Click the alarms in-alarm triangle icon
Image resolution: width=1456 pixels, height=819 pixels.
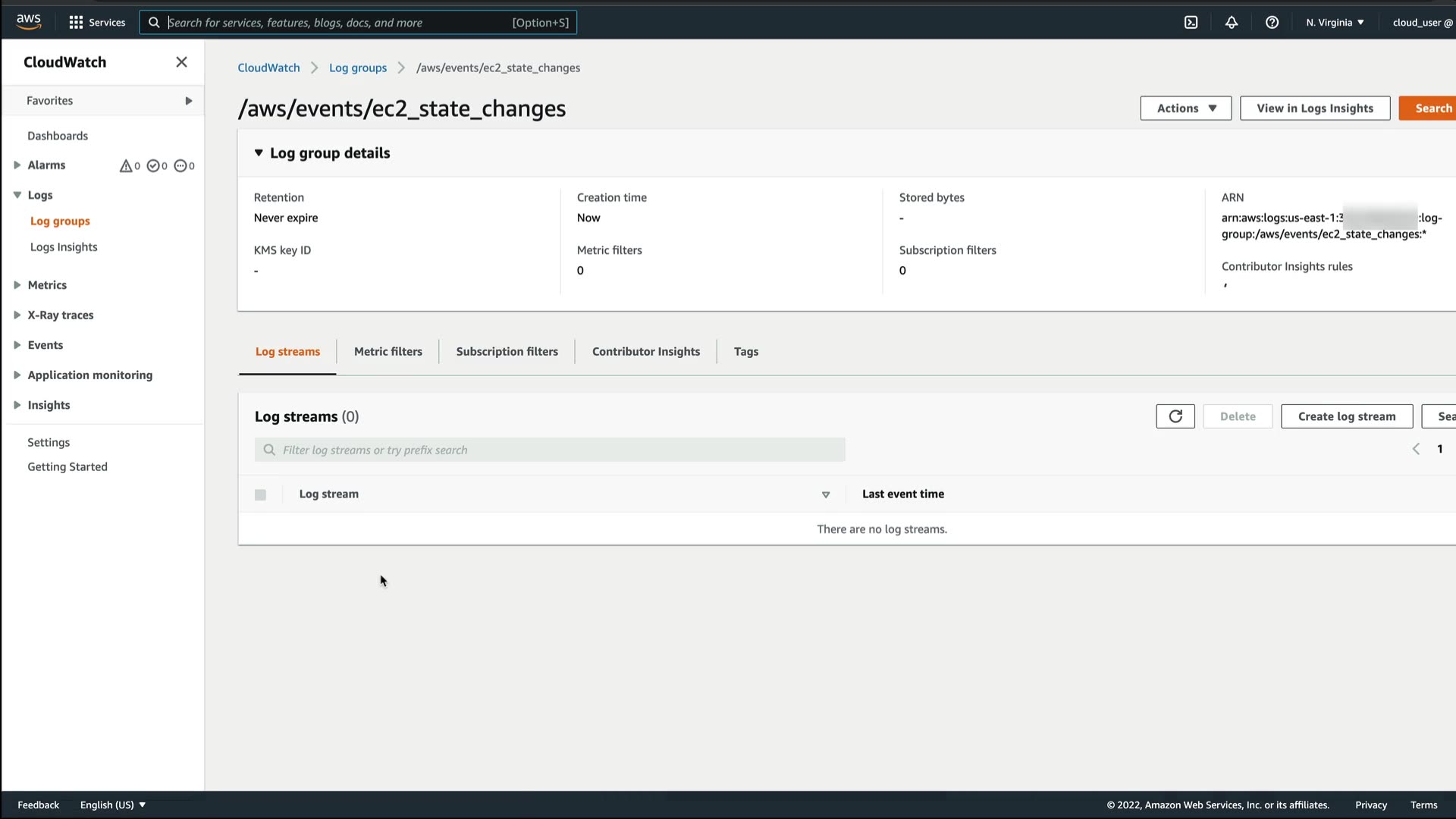point(126,165)
